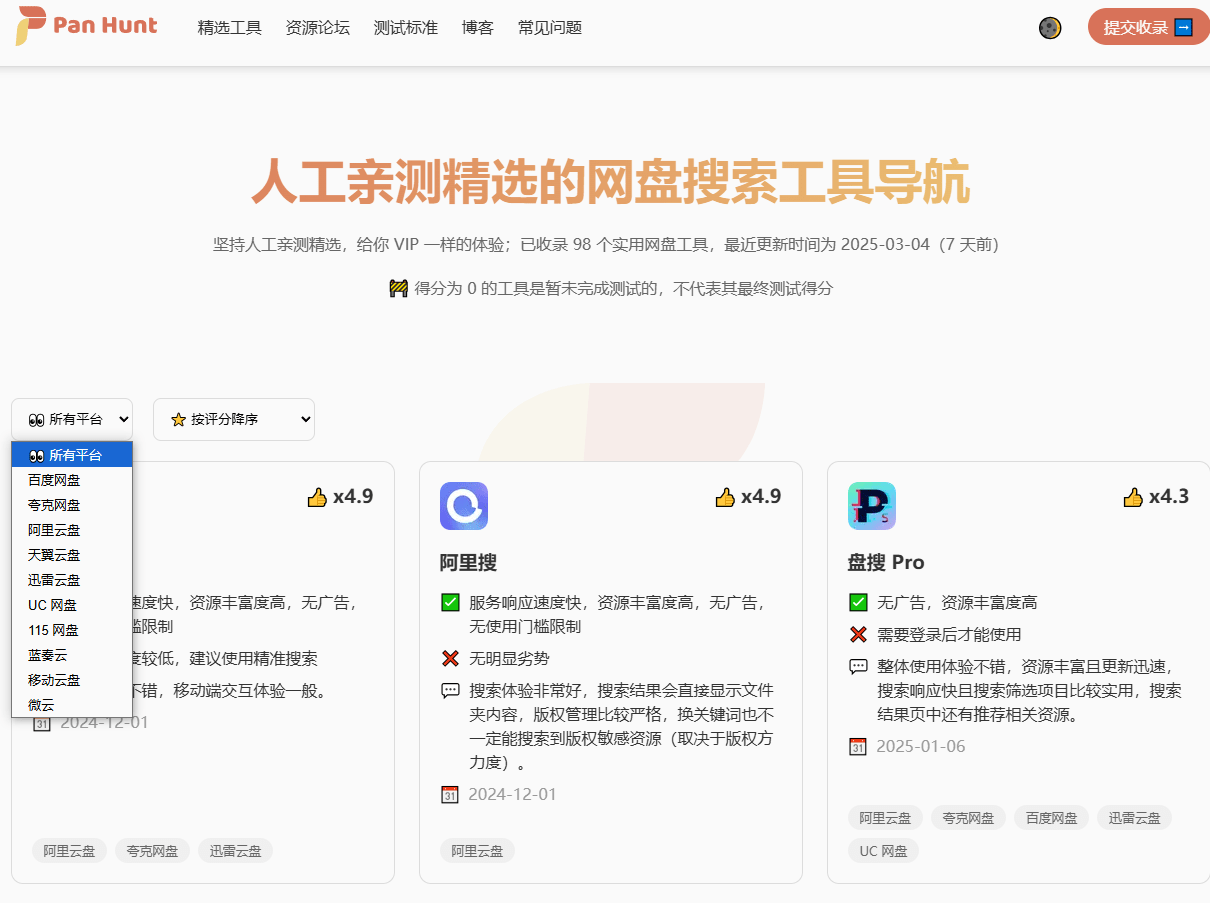1210x903 pixels.
Task: Open the 按评分降序 sort dropdown
Action: pyautogui.click(x=233, y=419)
